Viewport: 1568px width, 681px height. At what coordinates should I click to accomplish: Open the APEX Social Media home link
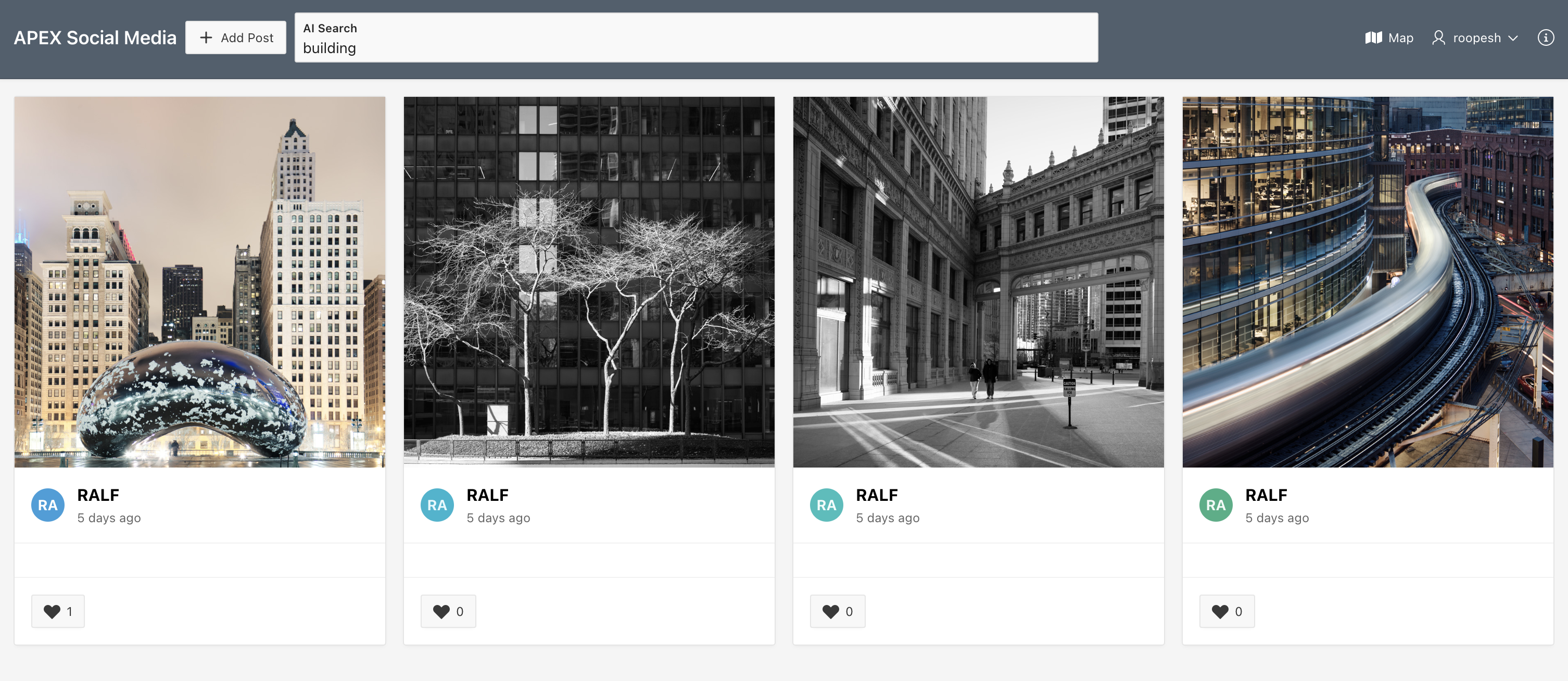(95, 37)
